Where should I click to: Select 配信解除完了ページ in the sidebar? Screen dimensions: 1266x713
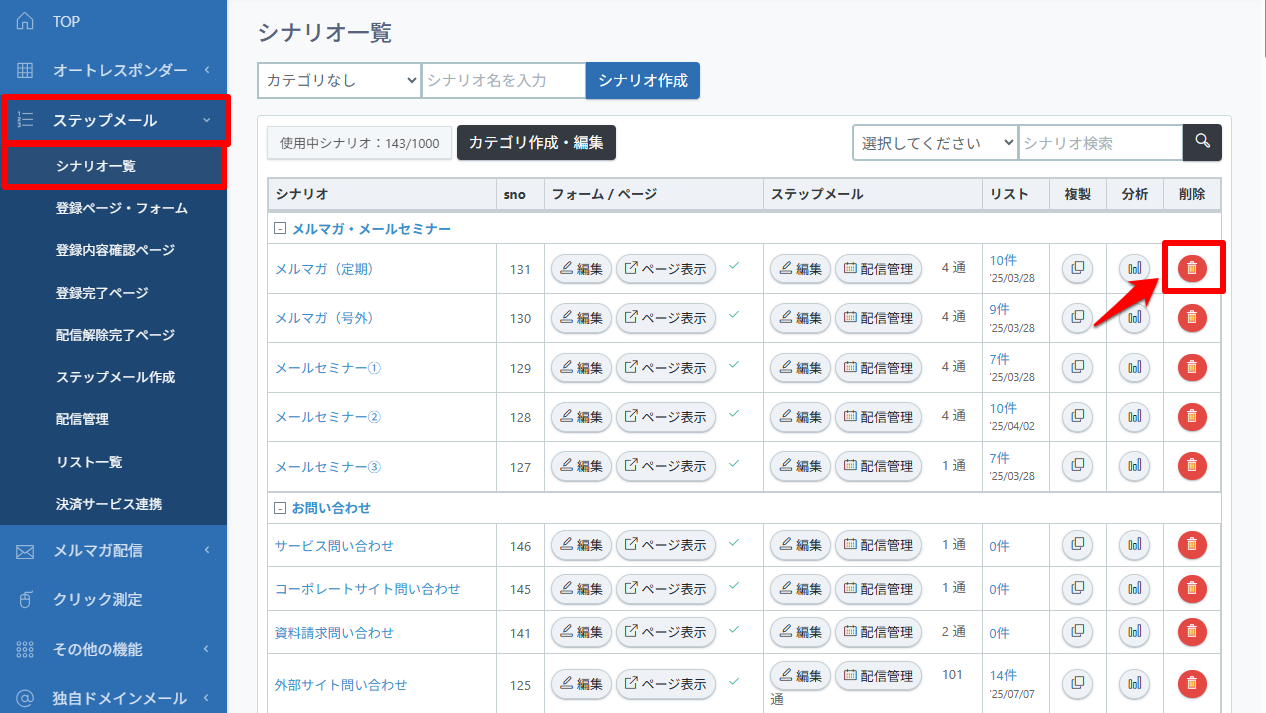113,335
